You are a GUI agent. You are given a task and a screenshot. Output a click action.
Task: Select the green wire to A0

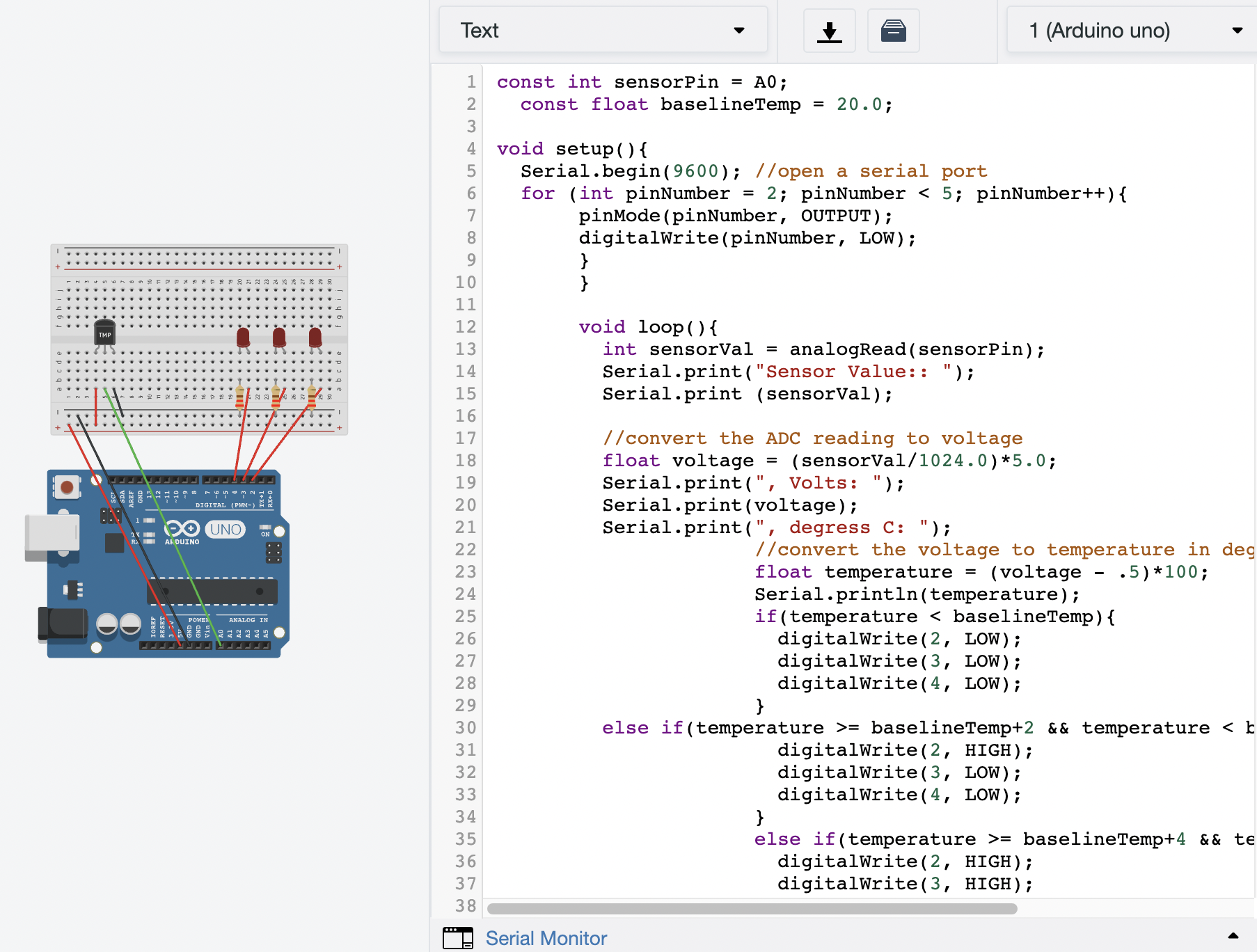click(x=162, y=516)
